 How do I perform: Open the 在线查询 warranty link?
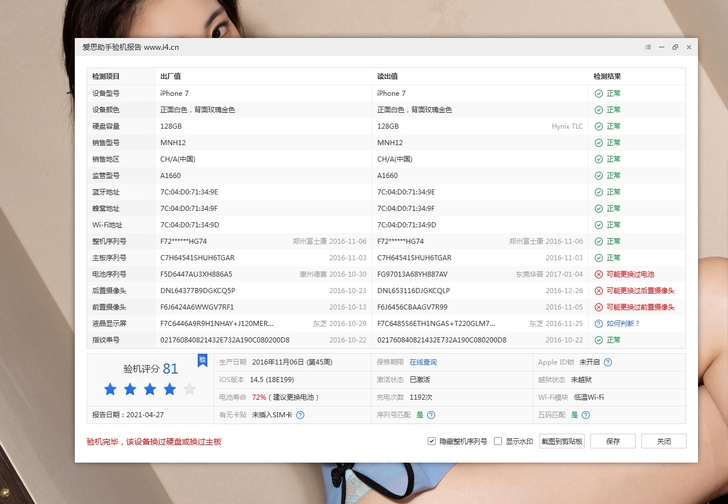pyautogui.click(x=423, y=362)
